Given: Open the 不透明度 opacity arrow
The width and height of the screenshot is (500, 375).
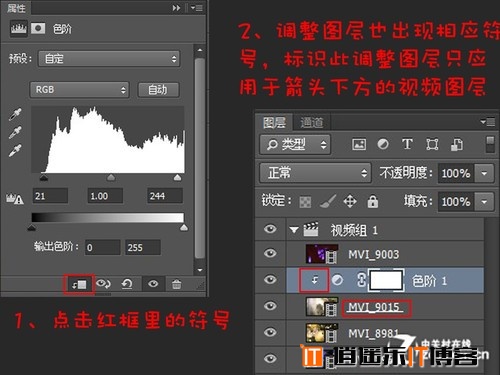Looking at the screenshot, I should [484, 173].
